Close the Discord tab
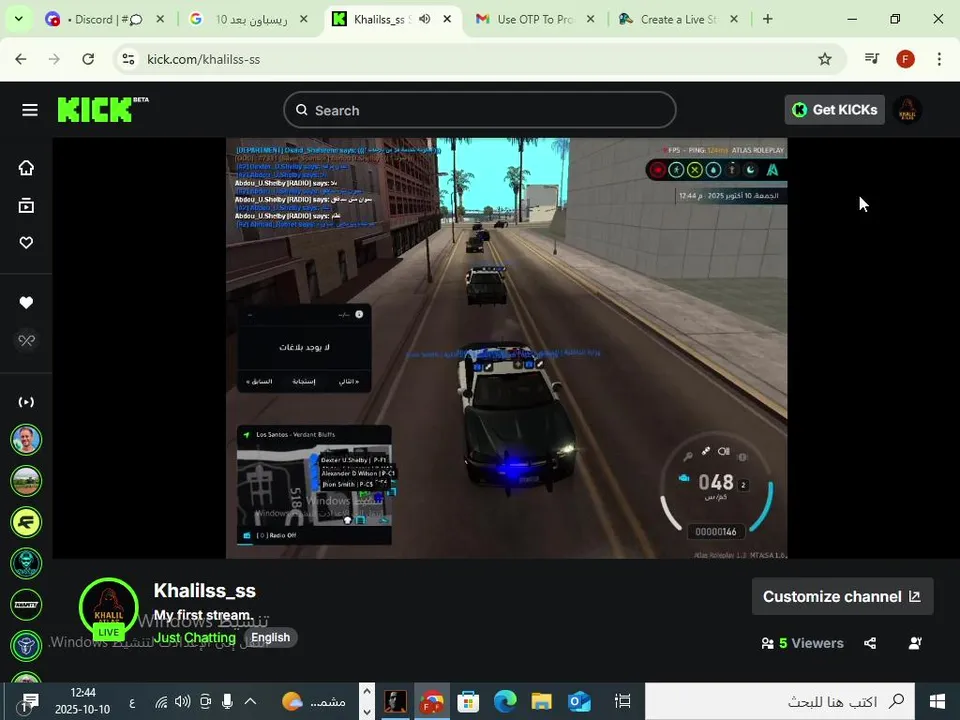The image size is (960, 720). (x=160, y=20)
